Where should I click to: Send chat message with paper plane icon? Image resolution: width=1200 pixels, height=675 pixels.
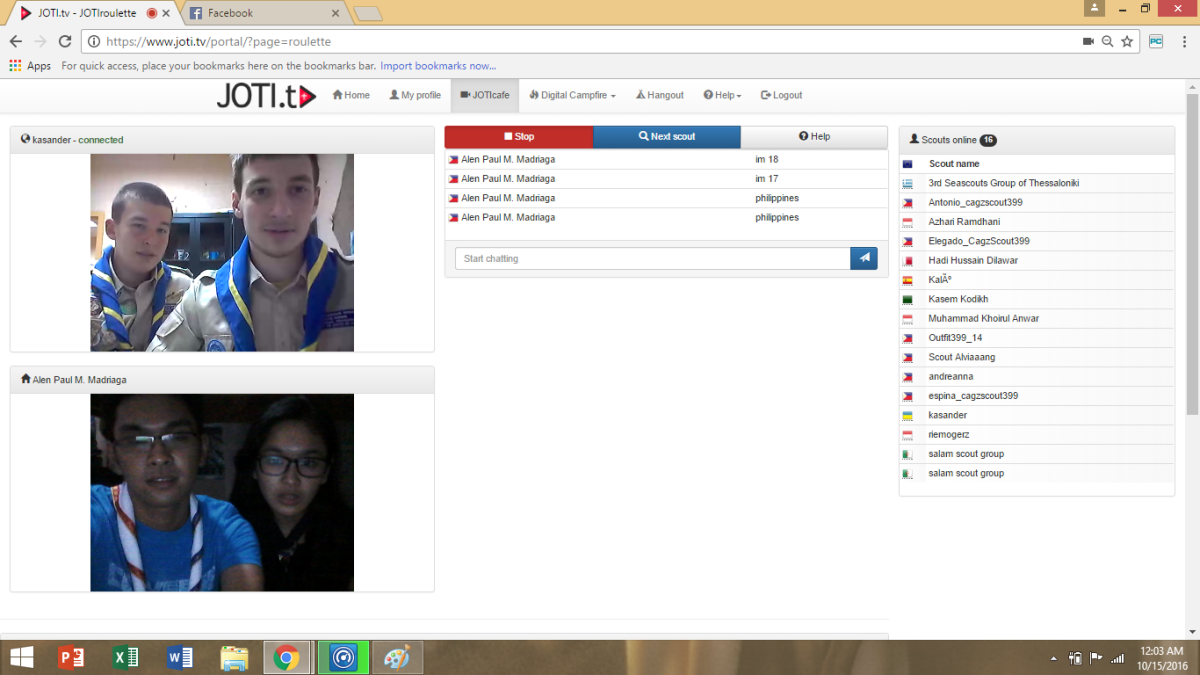pyautogui.click(x=863, y=259)
